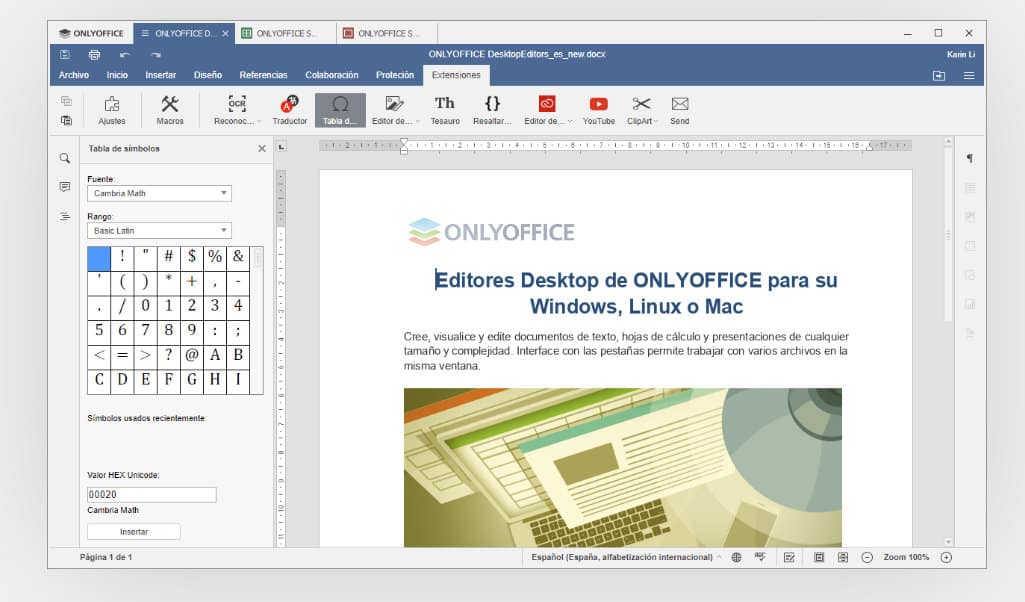Open the Macros tool
The width and height of the screenshot is (1025, 602).
tap(170, 109)
